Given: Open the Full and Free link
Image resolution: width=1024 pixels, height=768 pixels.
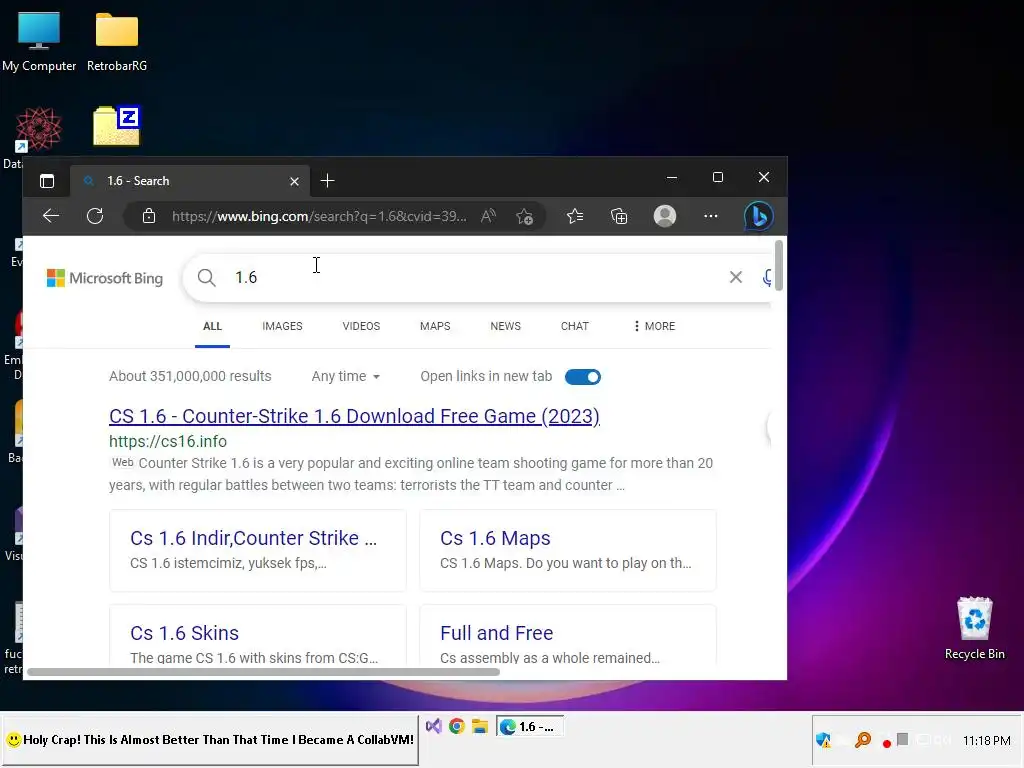Looking at the screenshot, I should [x=496, y=633].
